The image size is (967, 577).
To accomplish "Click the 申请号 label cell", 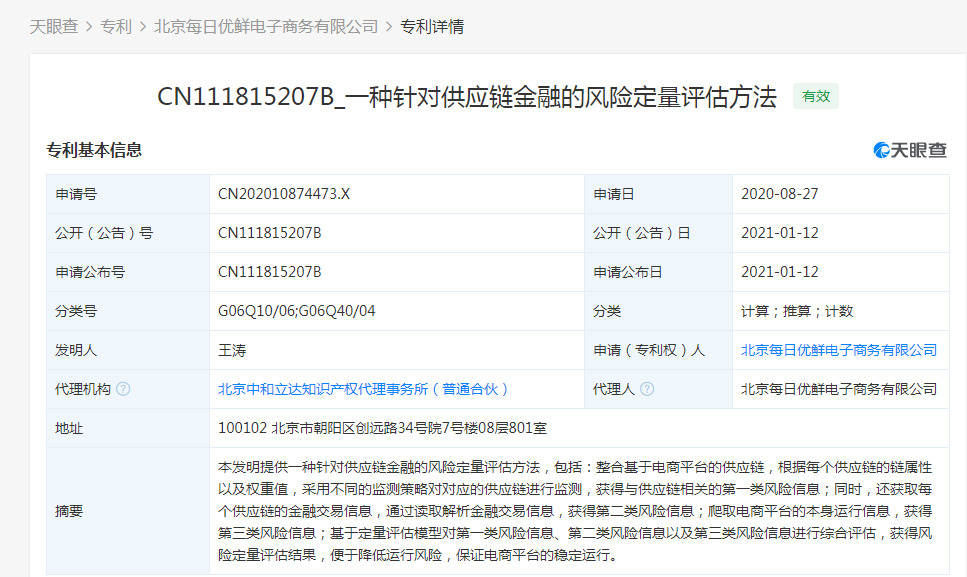I will 128,194.
